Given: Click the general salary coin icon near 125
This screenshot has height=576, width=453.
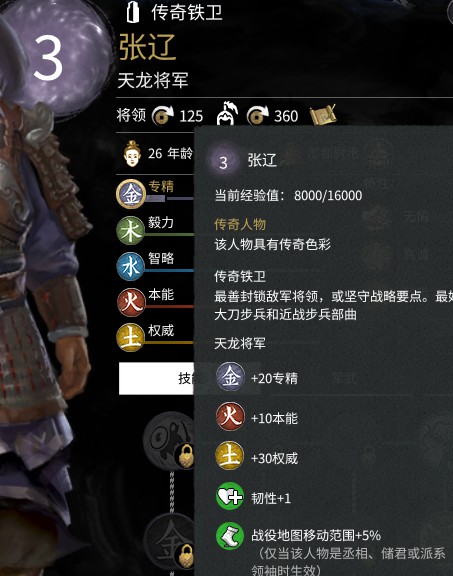Looking at the screenshot, I should (163, 116).
